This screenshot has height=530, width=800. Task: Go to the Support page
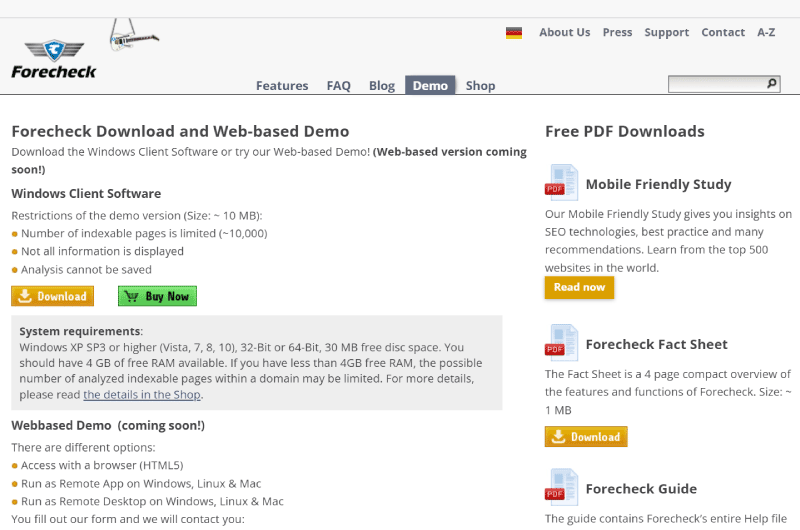(x=666, y=33)
